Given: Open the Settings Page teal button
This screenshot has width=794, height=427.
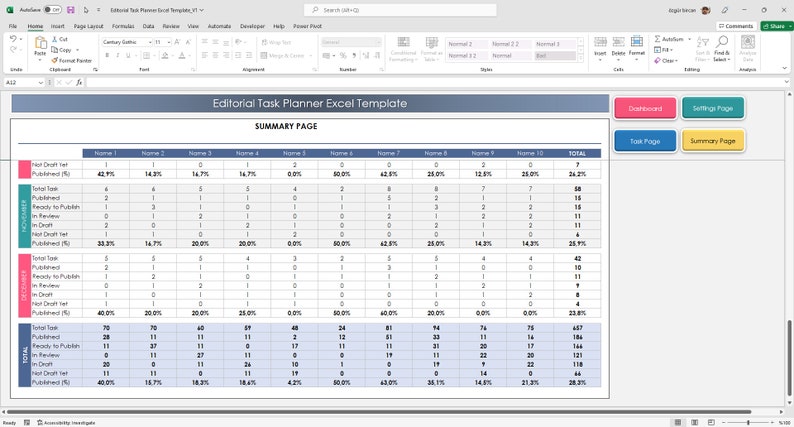Looking at the screenshot, I should pos(712,108).
